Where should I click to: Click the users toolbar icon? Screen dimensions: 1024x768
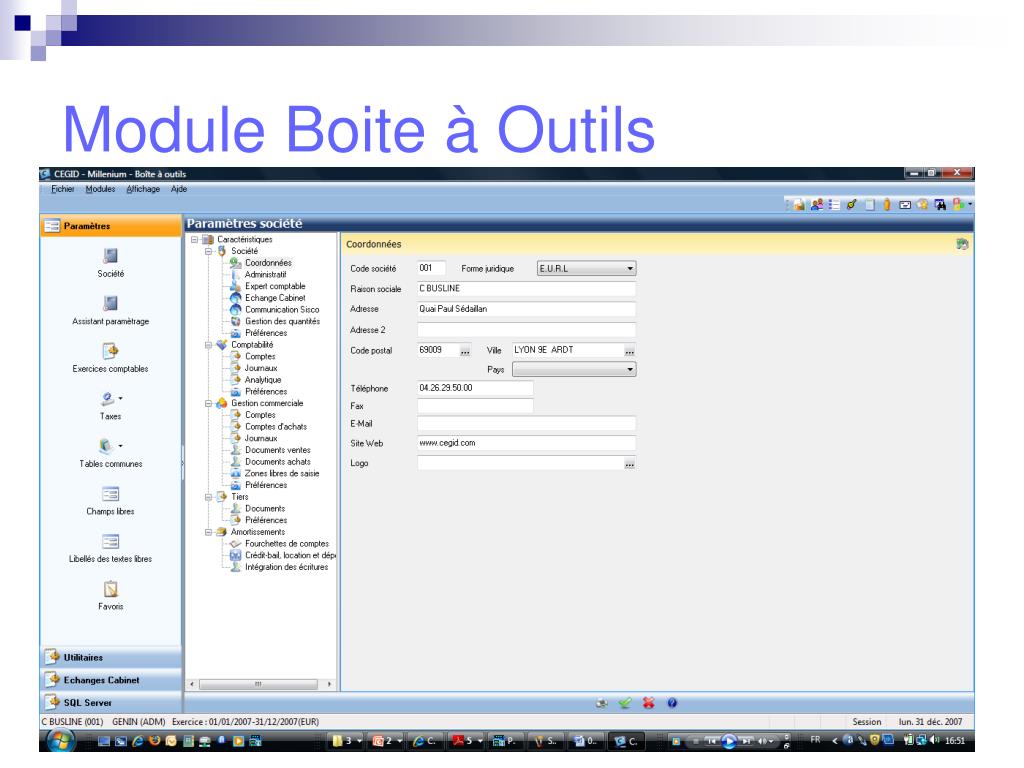(x=817, y=205)
